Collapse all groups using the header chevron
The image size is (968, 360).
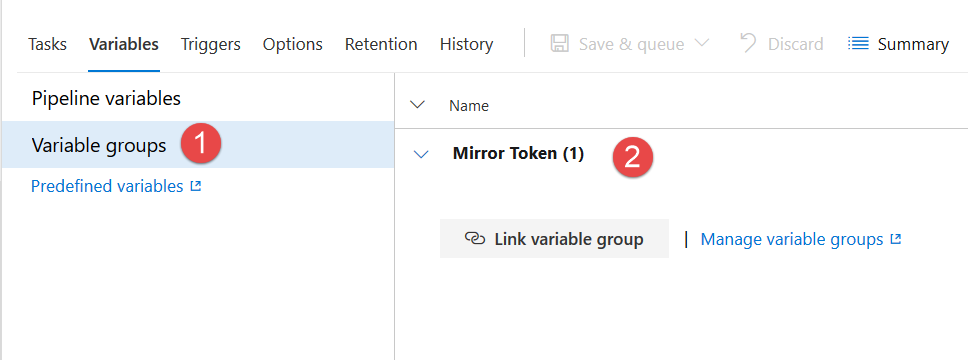[418, 105]
